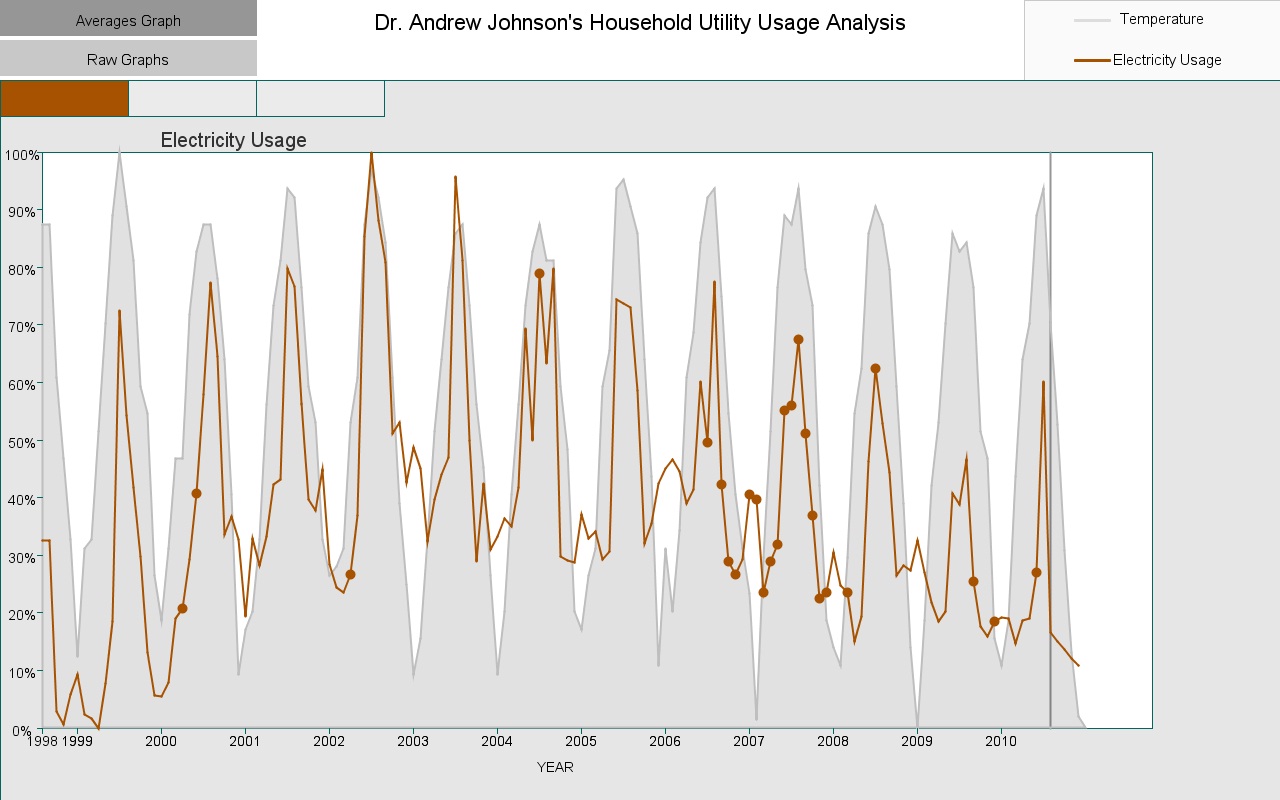
Task: Select the mid-2004 data point near 79%
Action: [539, 273]
